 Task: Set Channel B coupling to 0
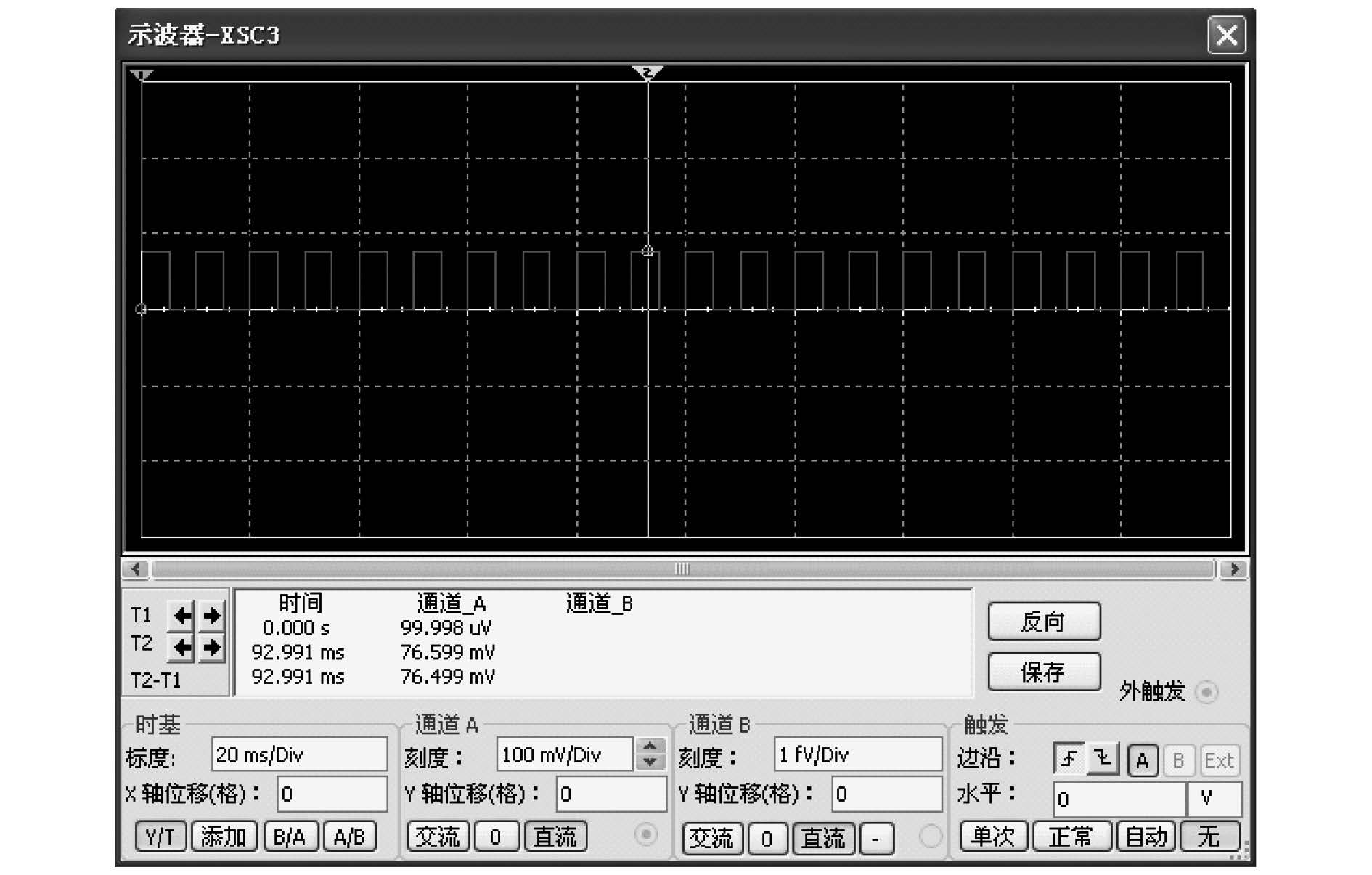point(767,839)
